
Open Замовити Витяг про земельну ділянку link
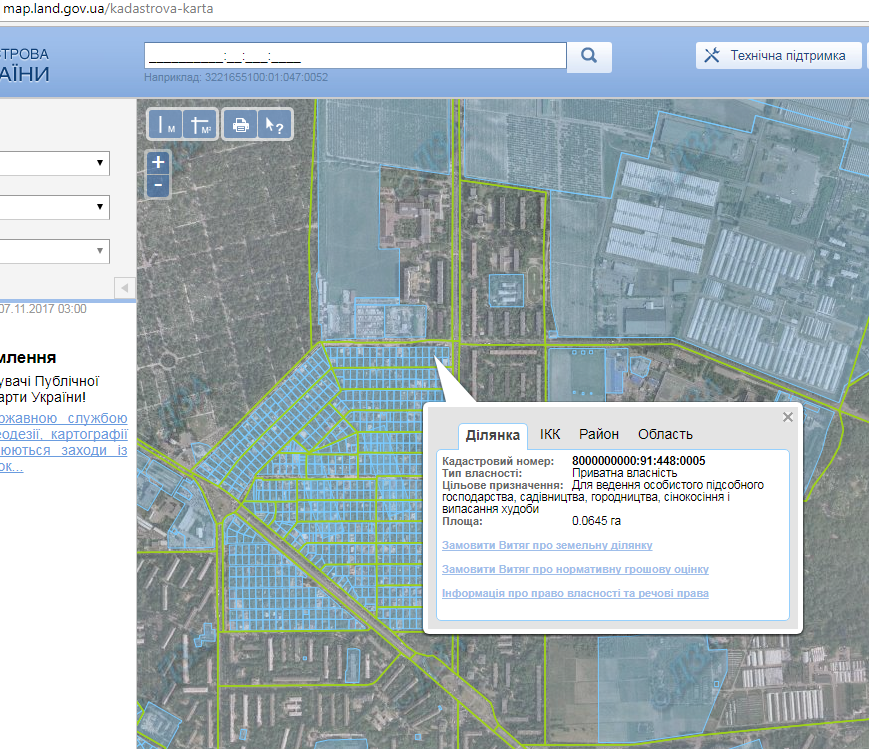coord(547,545)
